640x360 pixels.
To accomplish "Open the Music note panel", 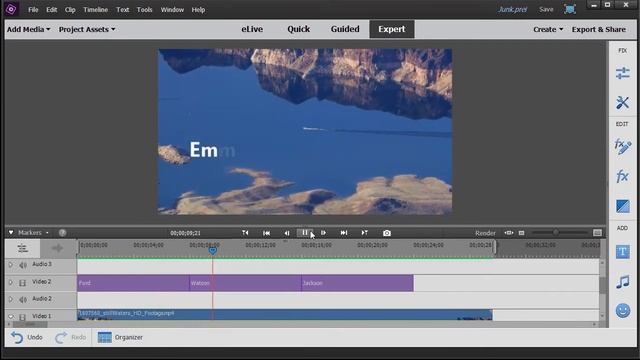I will click(622, 282).
